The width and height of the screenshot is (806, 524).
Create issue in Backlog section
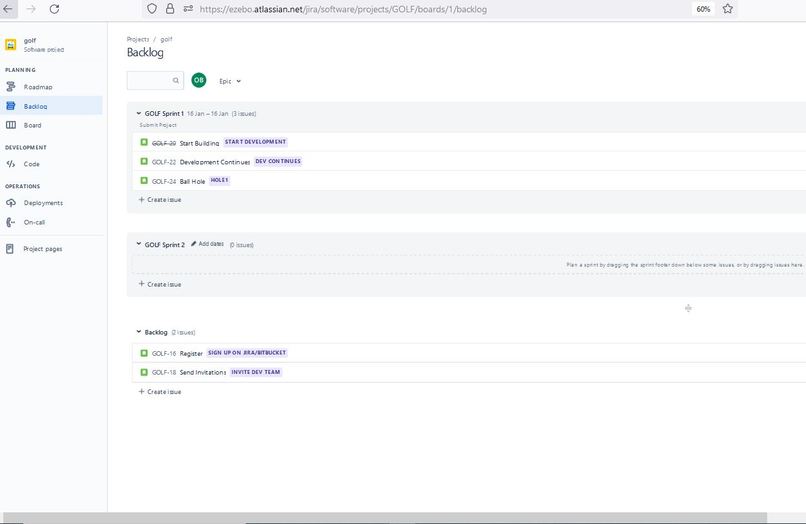[x=160, y=391]
